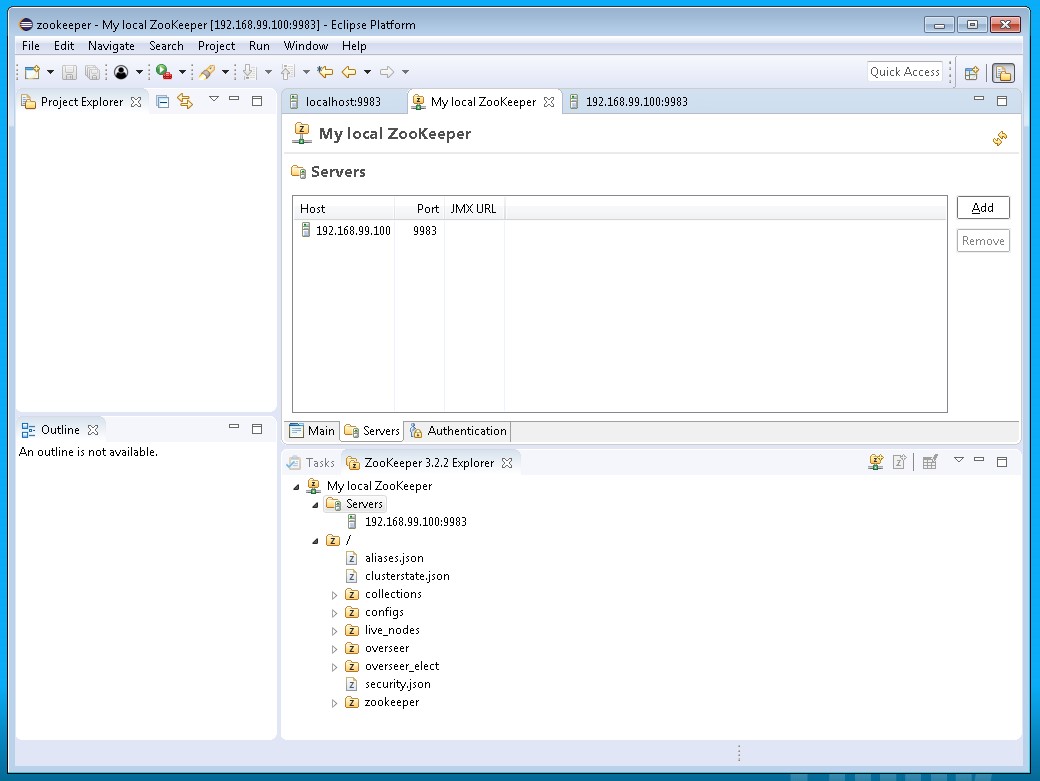Select the 192.168.99.100 host row

[x=352, y=231]
